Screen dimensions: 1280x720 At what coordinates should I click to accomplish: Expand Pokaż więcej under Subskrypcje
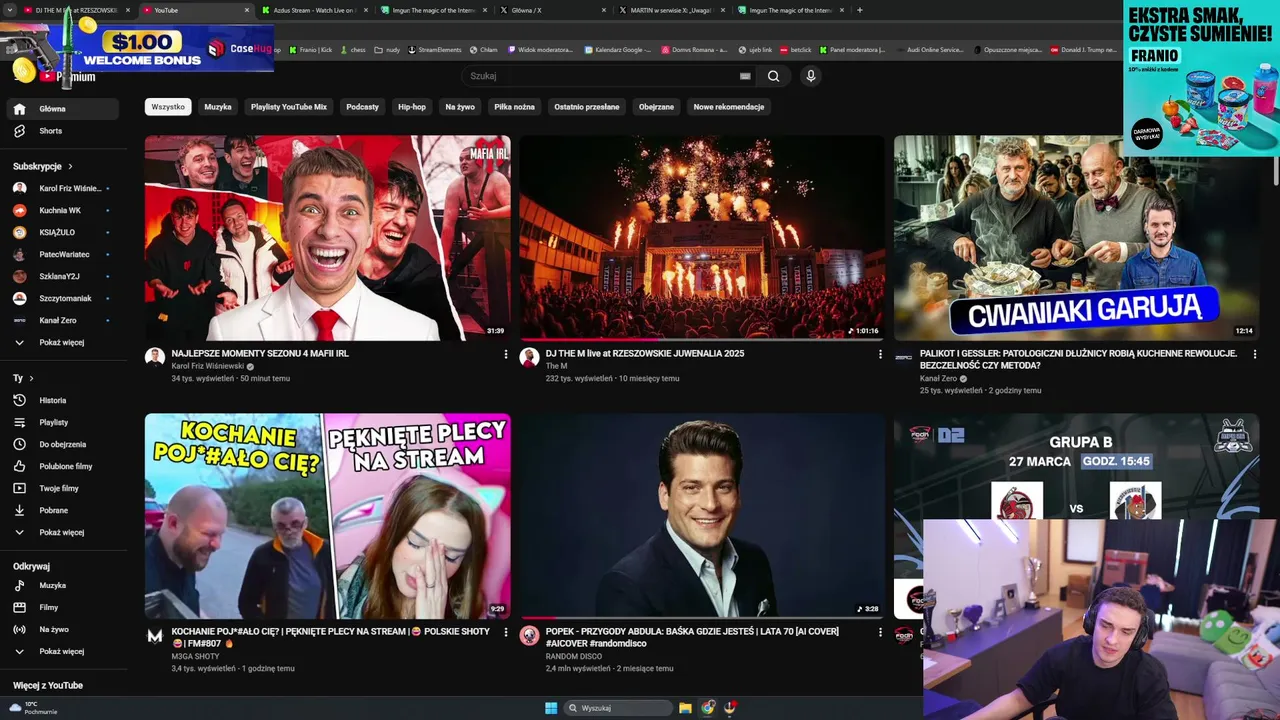pyautogui.click(x=62, y=342)
